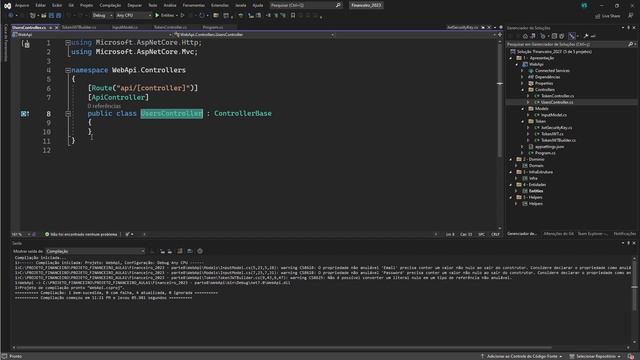Image resolution: width=640 pixels, height=360 pixels.
Task: Toggle a bookmark using the toolbar bookmark icon
Action: (293, 16)
